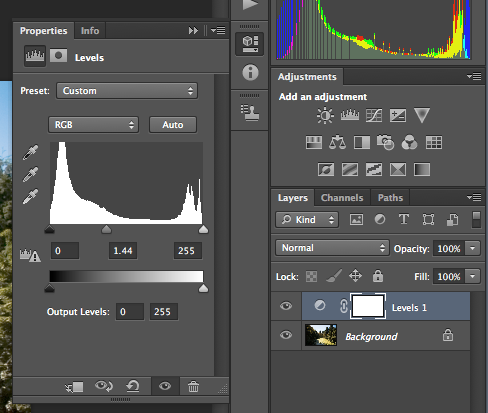Hide the Levels 1 layer
488x413 pixels.
click(286, 306)
